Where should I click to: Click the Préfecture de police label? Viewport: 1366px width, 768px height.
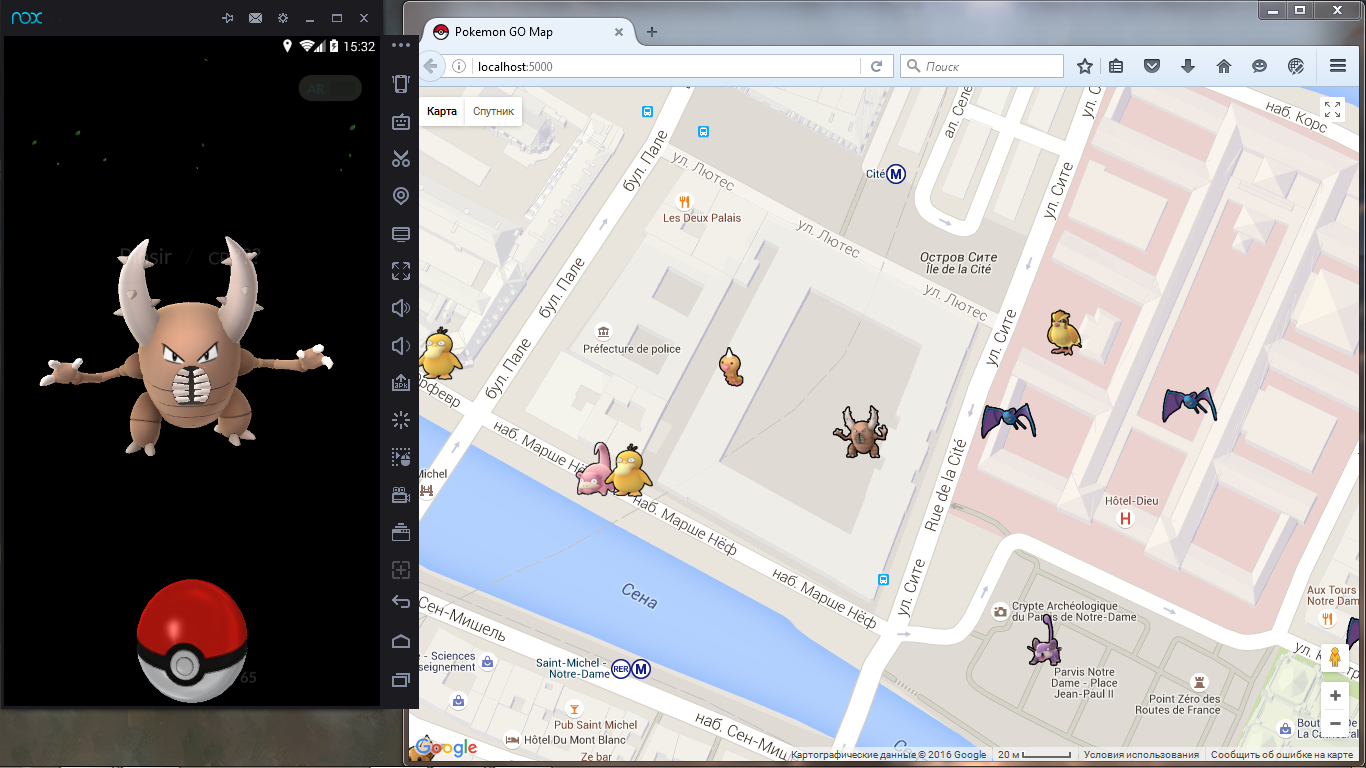click(x=632, y=349)
